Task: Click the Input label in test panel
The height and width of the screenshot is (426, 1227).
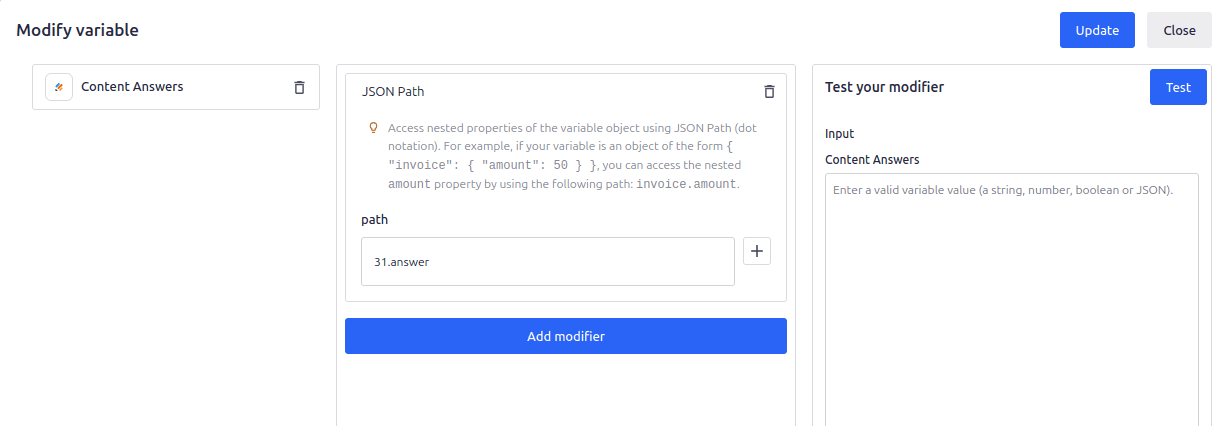Action: [x=839, y=134]
